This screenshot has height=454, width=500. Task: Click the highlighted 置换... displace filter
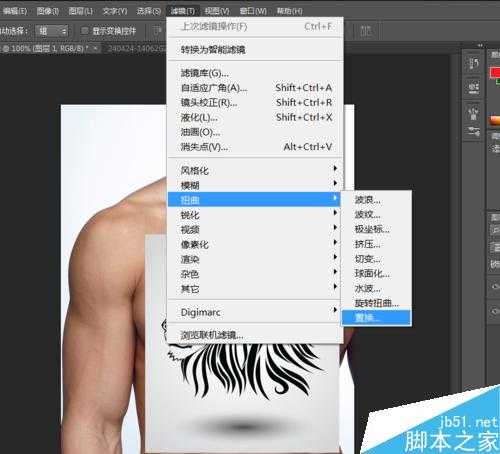(x=377, y=318)
